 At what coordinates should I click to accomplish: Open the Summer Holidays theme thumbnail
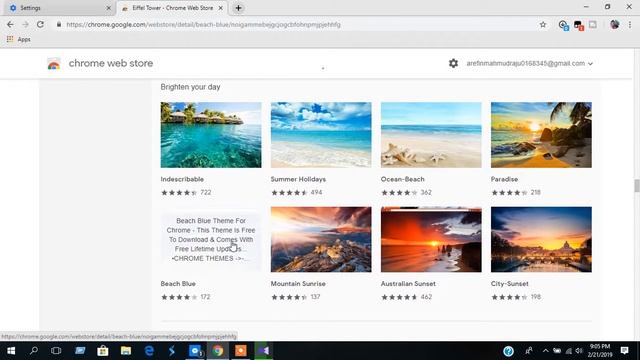pos(321,135)
